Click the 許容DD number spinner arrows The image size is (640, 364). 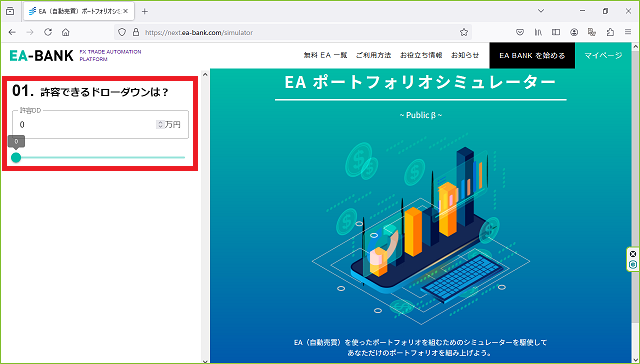160,124
